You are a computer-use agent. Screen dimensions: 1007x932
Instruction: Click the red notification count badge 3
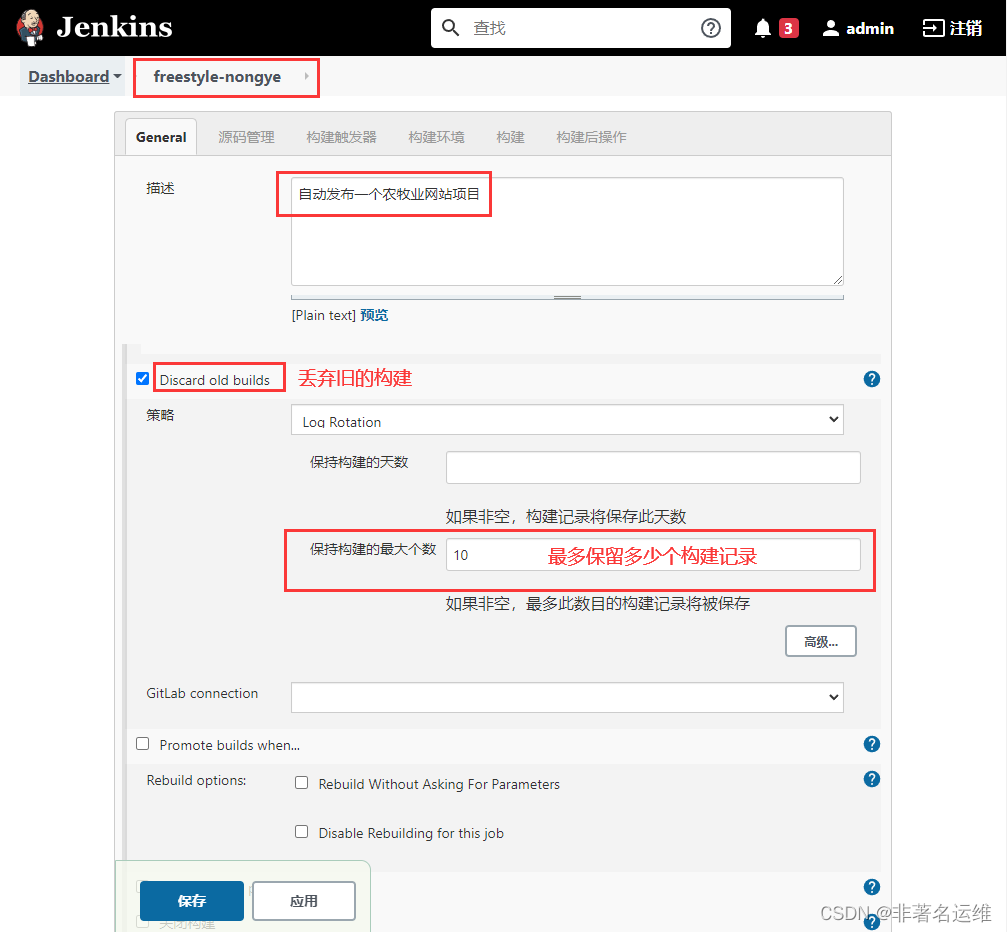click(x=788, y=28)
